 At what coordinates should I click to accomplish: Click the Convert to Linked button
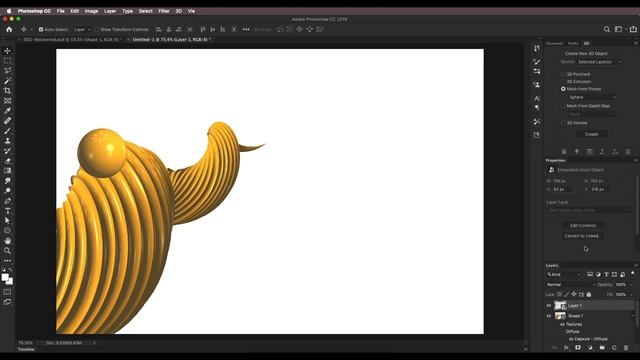pyautogui.click(x=583, y=236)
